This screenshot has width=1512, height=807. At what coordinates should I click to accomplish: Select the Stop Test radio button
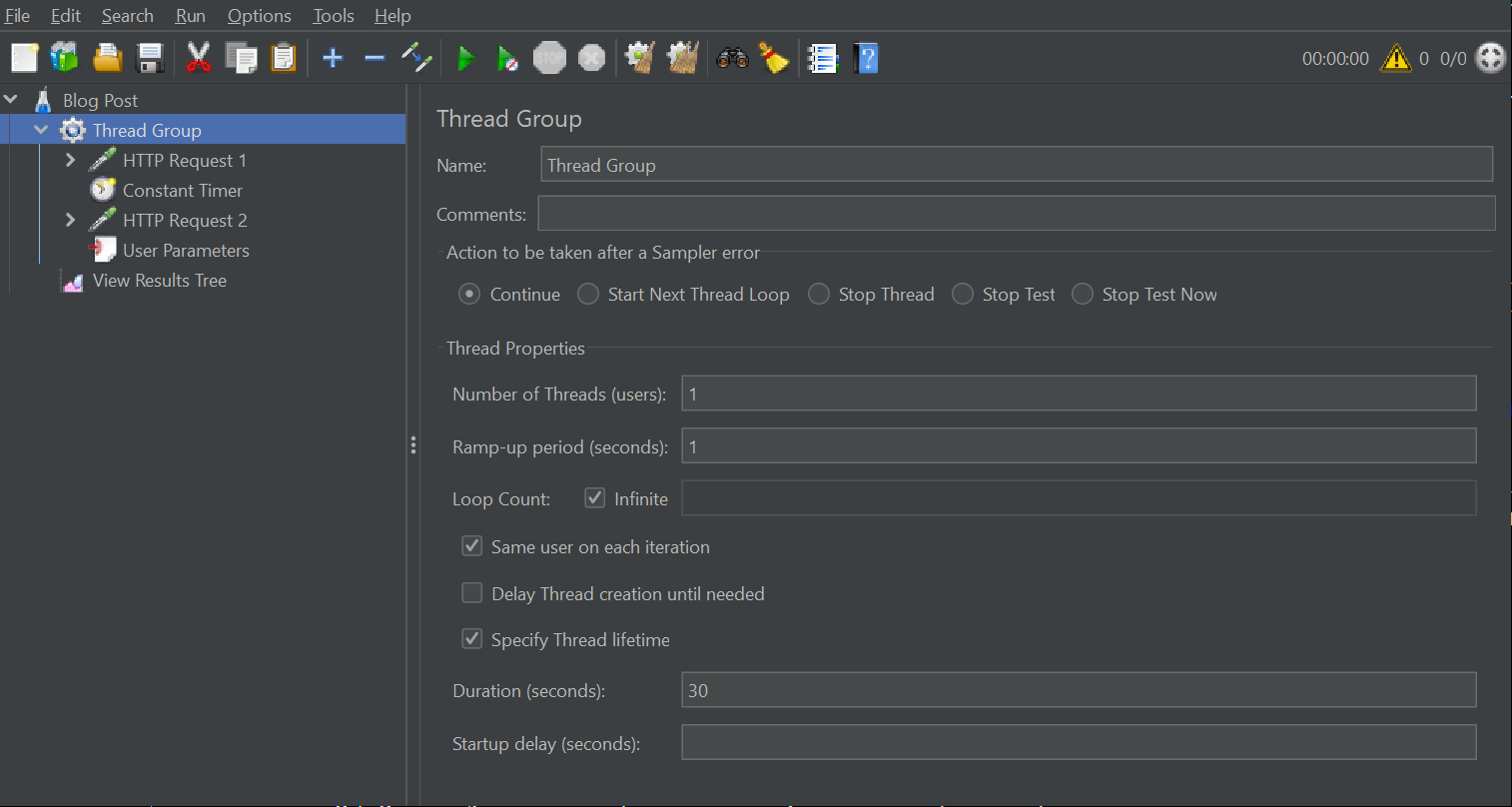(x=963, y=295)
